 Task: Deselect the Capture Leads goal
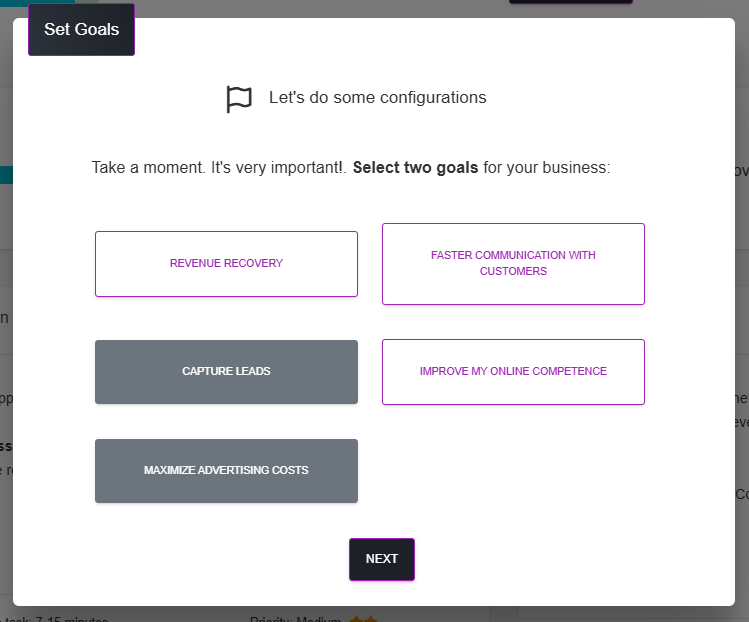pyautogui.click(x=226, y=372)
